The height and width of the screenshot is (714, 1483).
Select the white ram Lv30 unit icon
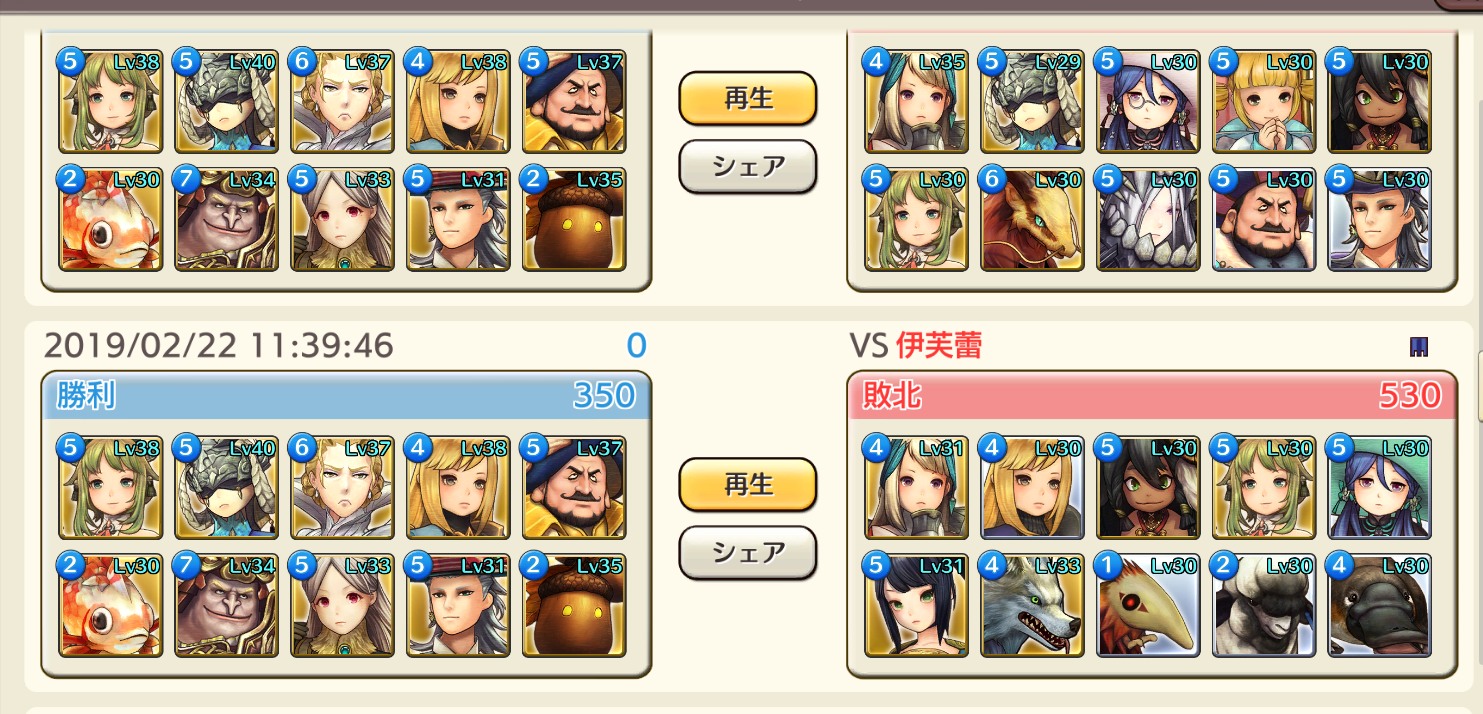(x=1264, y=605)
